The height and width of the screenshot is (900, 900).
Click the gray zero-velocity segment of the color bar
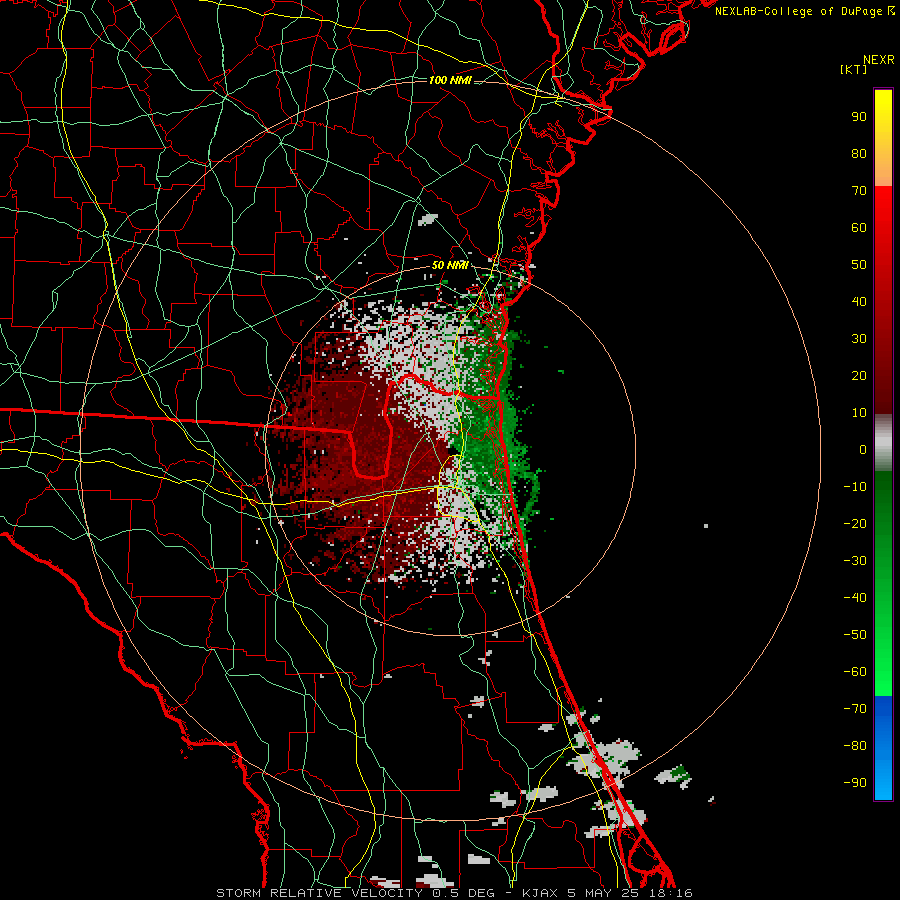pos(883,443)
